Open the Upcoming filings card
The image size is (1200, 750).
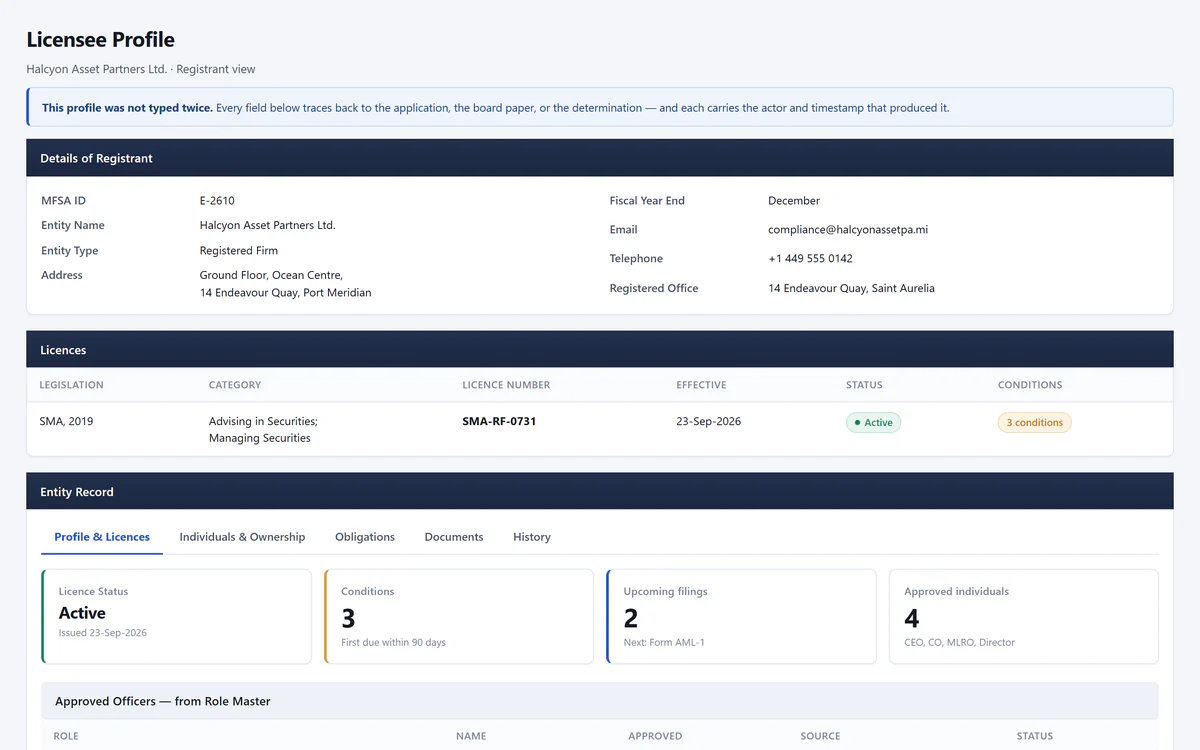click(x=741, y=616)
